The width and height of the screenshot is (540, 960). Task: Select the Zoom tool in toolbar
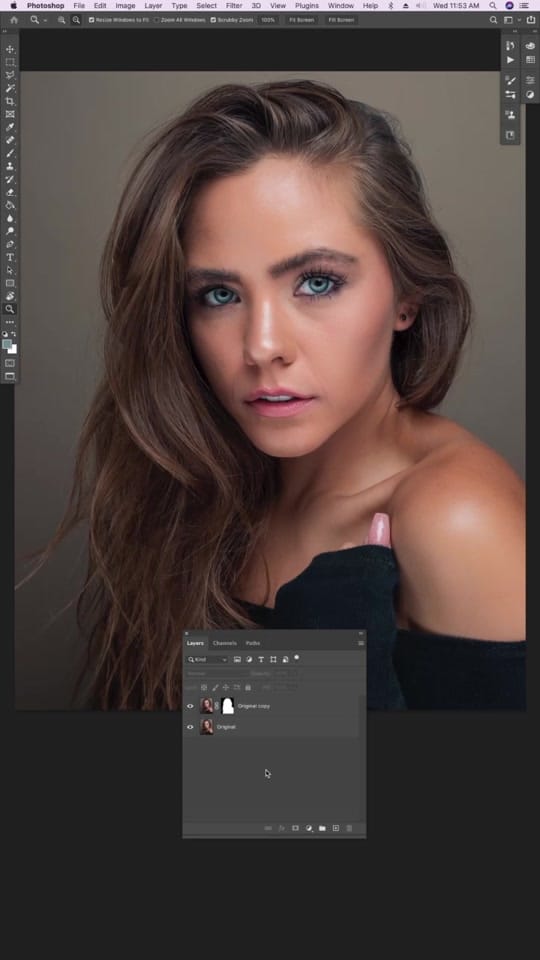[x=10, y=309]
